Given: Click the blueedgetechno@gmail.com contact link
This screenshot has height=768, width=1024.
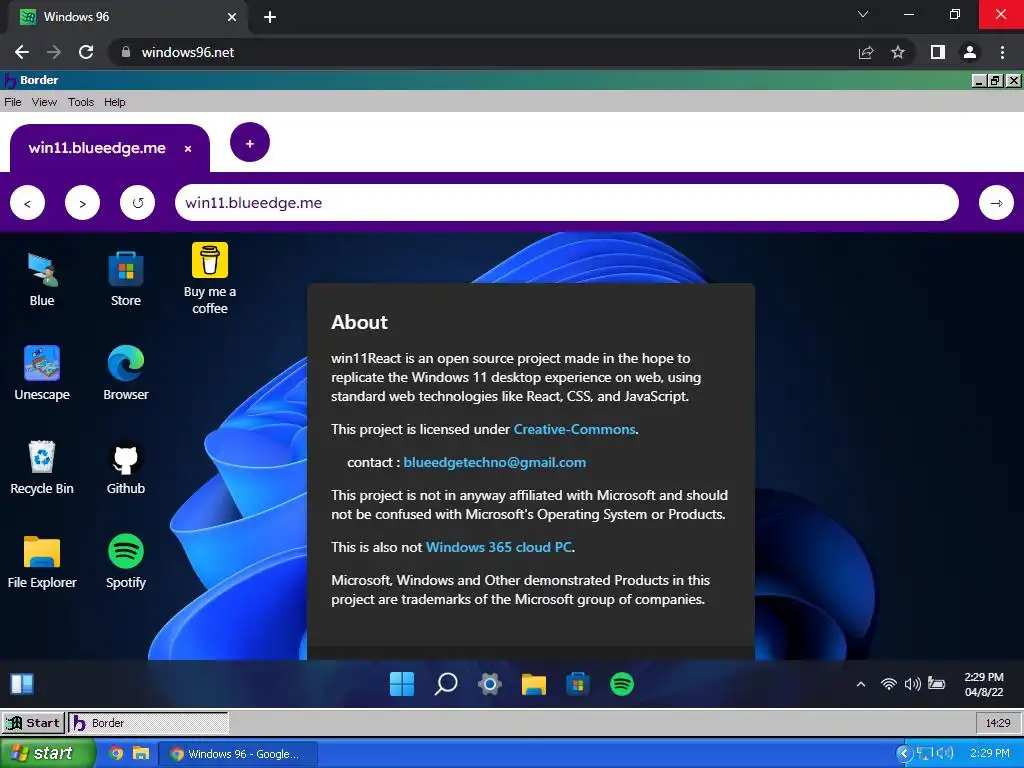Looking at the screenshot, I should click(494, 462).
